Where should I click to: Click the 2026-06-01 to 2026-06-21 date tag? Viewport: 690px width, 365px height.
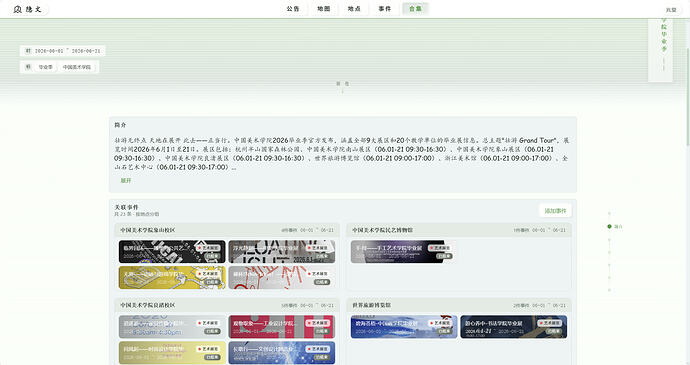(62, 51)
